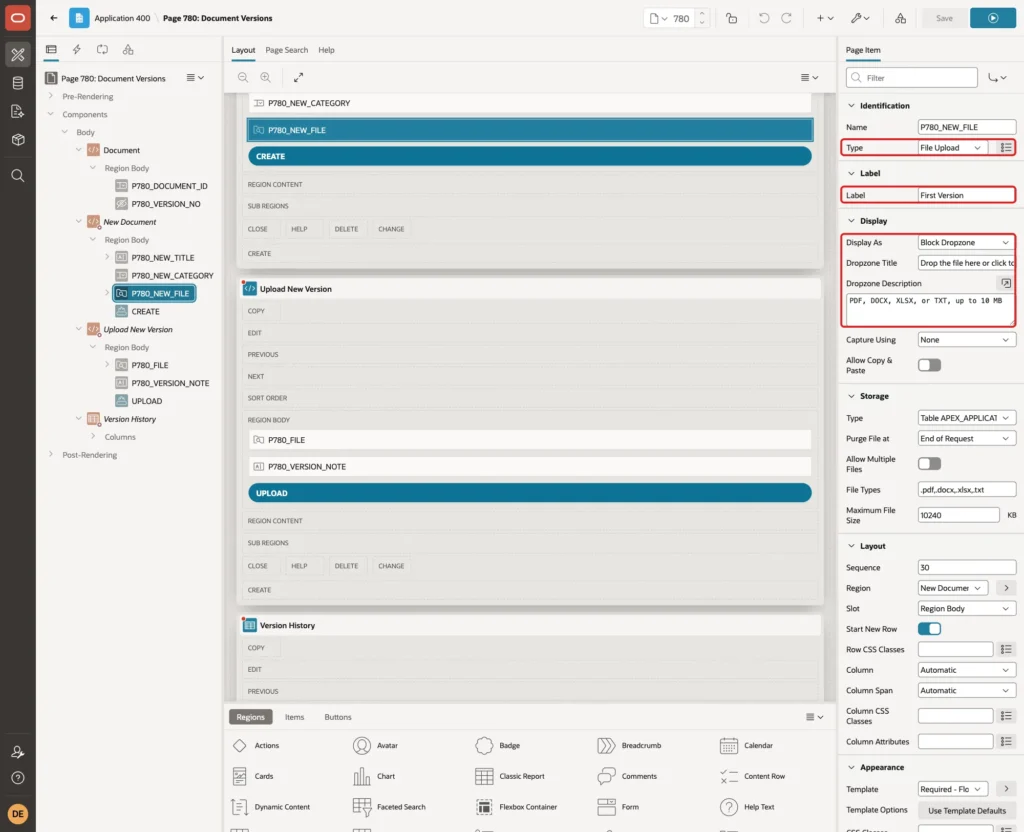The height and width of the screenshot is (832, 1024).
Task: Expand the Pre-Rendering tree node
Action: [x=51, y=96]
